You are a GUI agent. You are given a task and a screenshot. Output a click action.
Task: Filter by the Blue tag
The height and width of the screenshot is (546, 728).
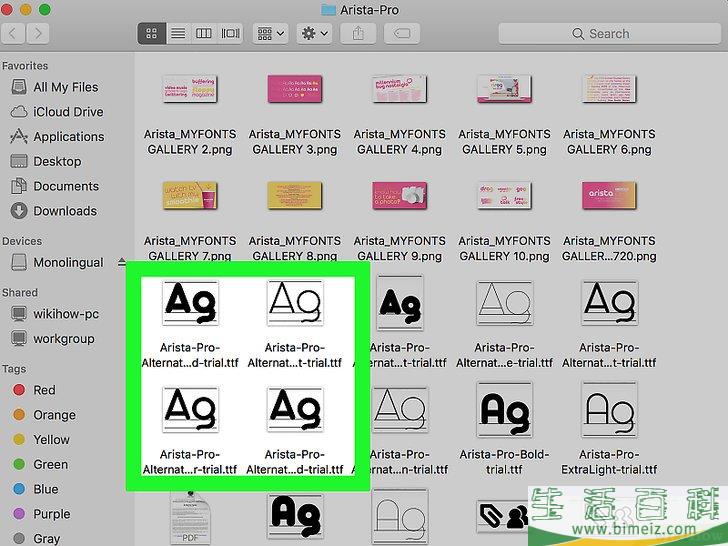click(36, 489)
